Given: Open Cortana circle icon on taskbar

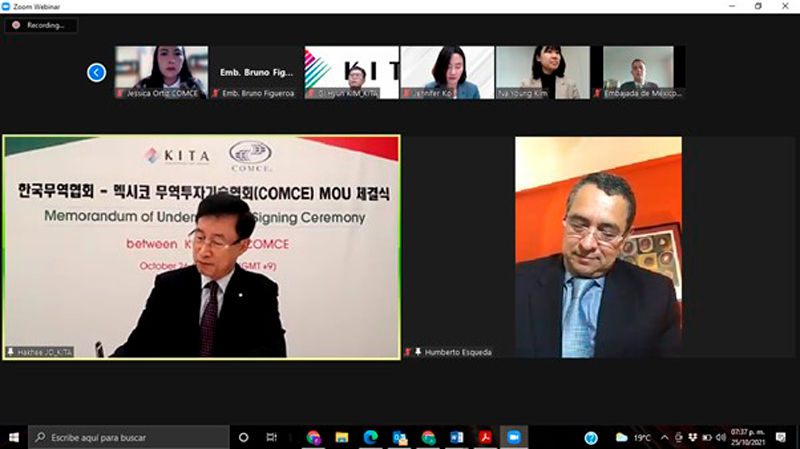Looking at the screenshot, I should coord(243,437).
